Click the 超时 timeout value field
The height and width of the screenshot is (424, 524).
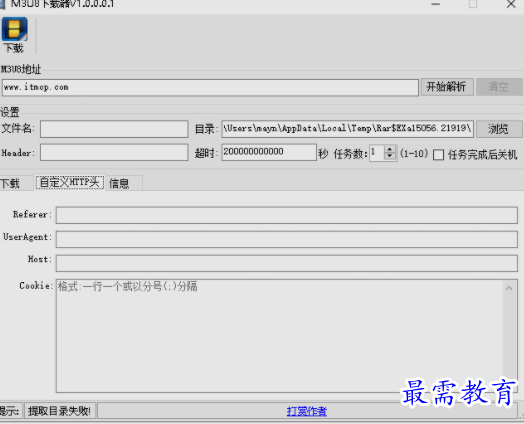(x=269, y=152)
